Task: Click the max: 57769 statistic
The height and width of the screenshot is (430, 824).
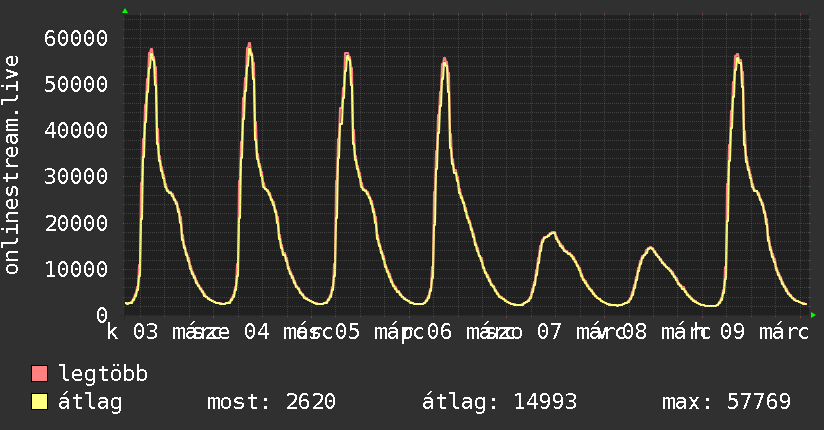Action: 726,402
